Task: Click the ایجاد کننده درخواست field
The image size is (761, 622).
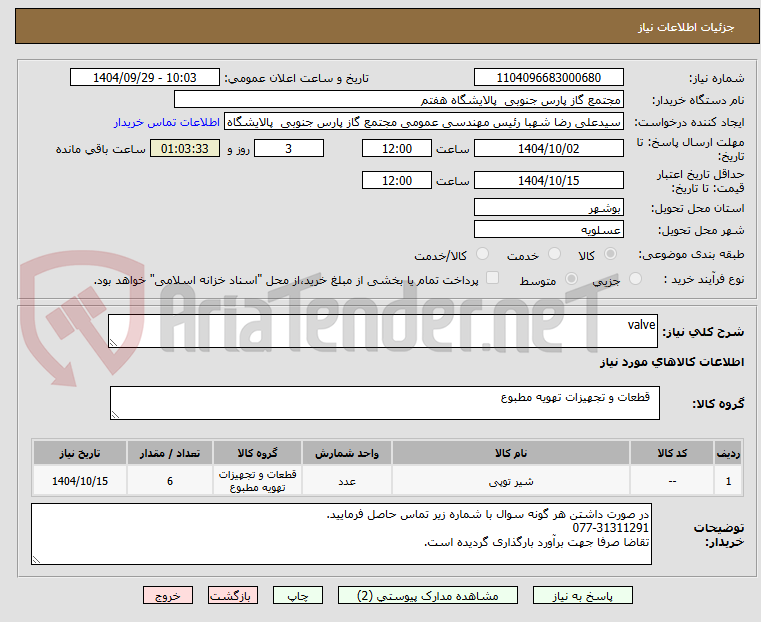Action: [423, 122]
